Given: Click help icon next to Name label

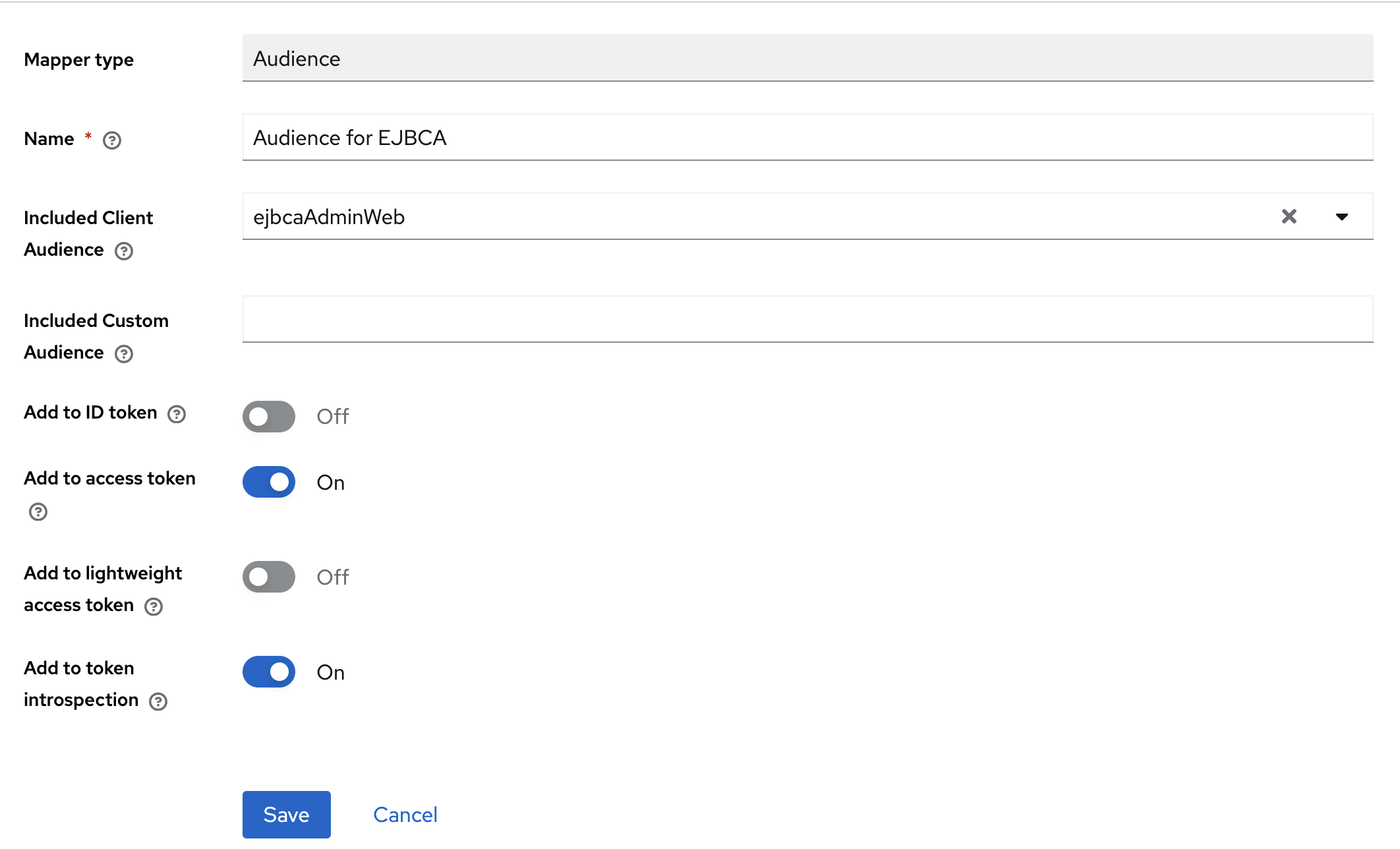Looking at the screenshot, I should pyautogui.click(x=112, y=140).
